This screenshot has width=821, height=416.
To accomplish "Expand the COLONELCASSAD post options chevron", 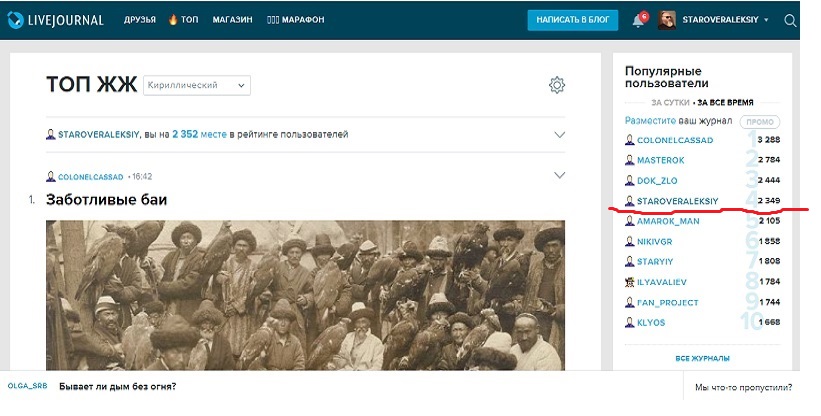I will pos(559,175).
